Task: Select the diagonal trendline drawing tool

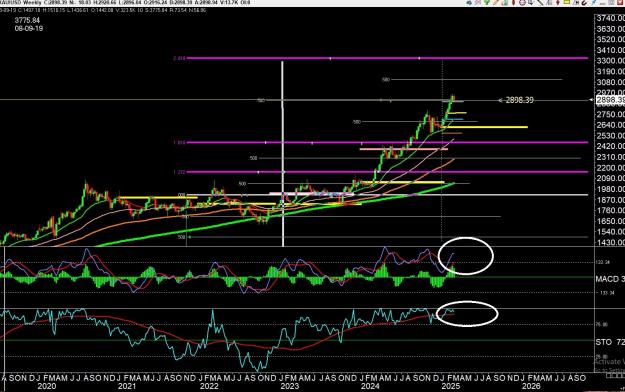Action: (x=540, y=2)
